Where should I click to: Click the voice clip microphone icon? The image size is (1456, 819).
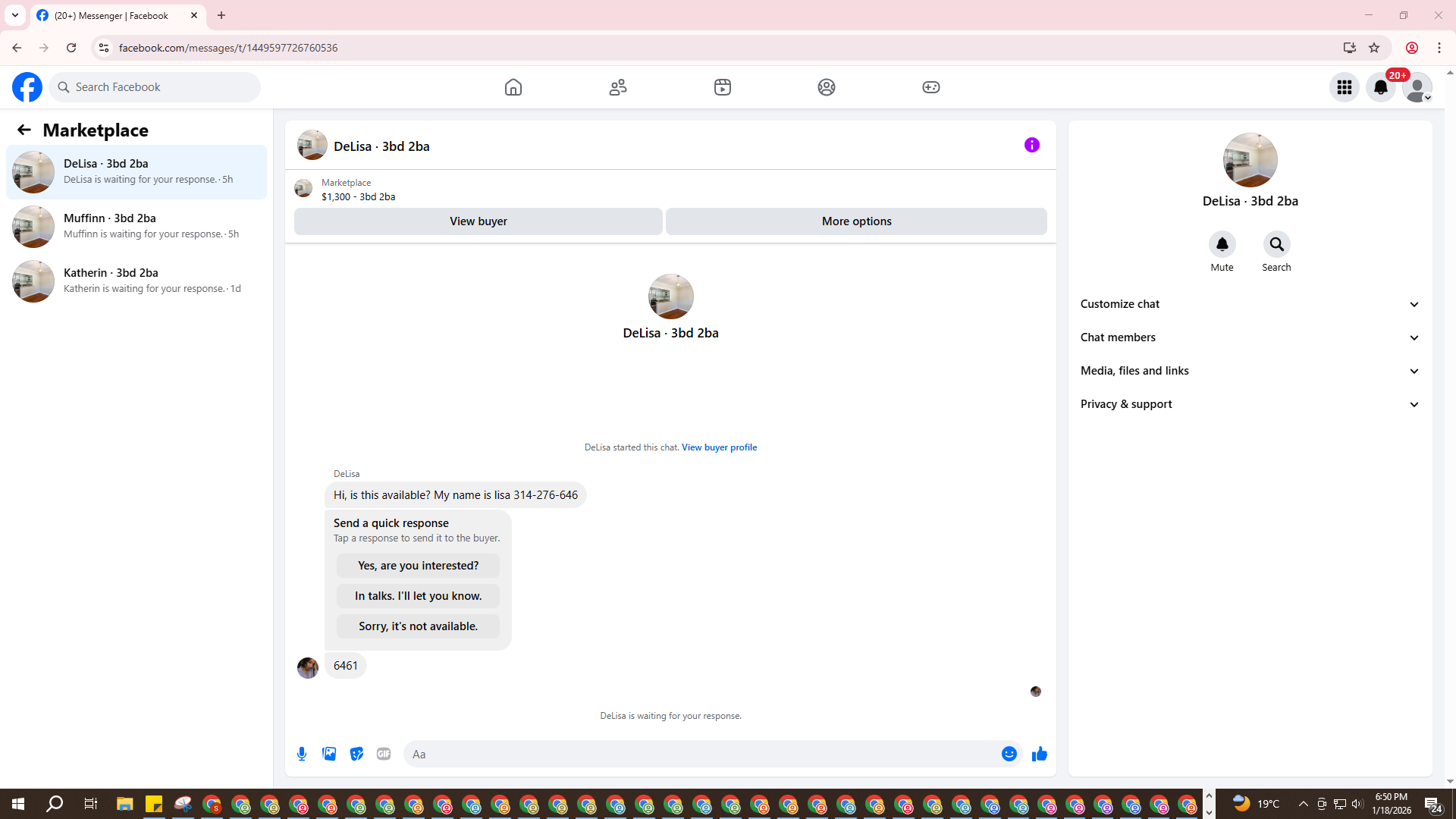tap(302, 754)
